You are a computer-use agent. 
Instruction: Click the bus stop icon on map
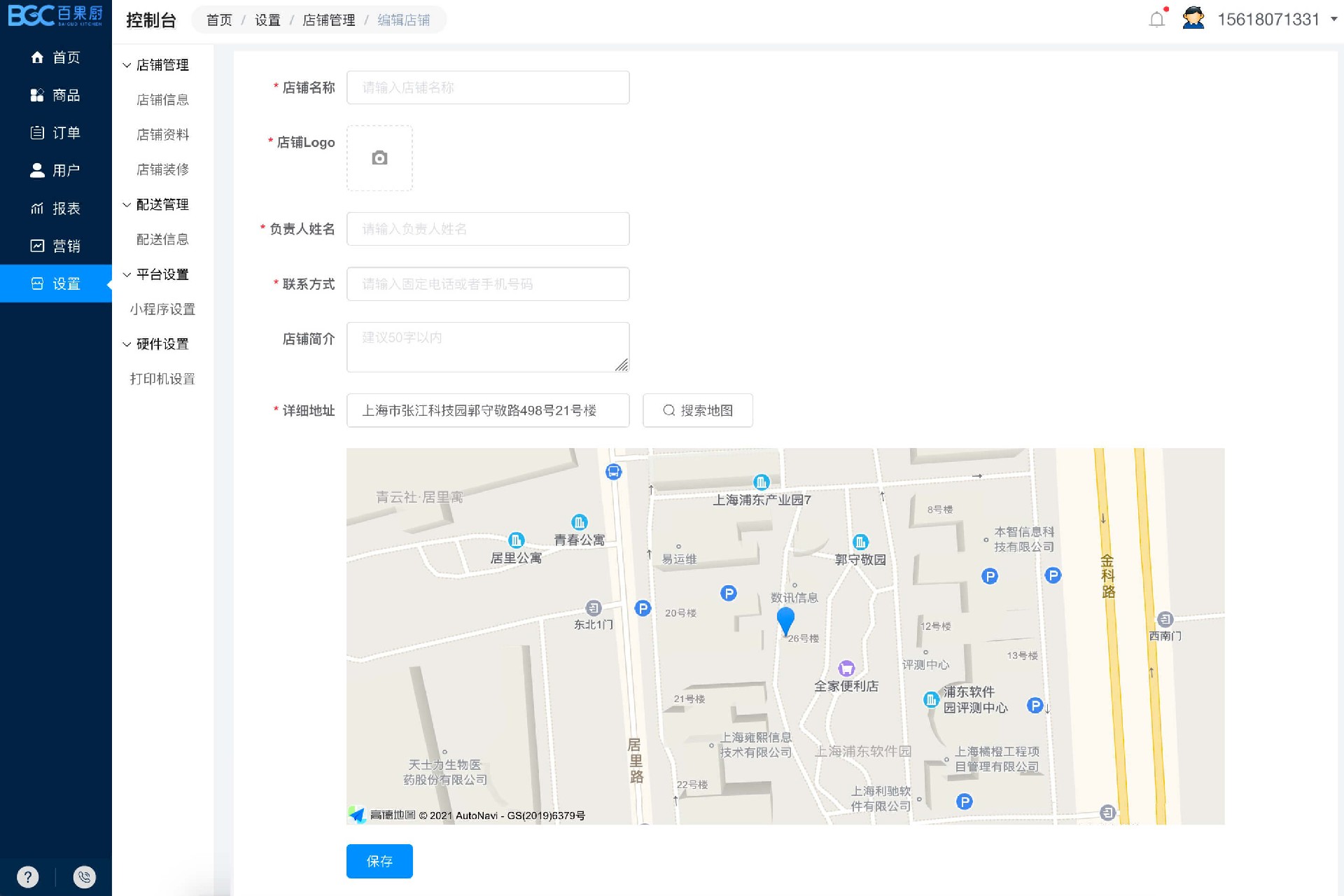pos(613,472)
